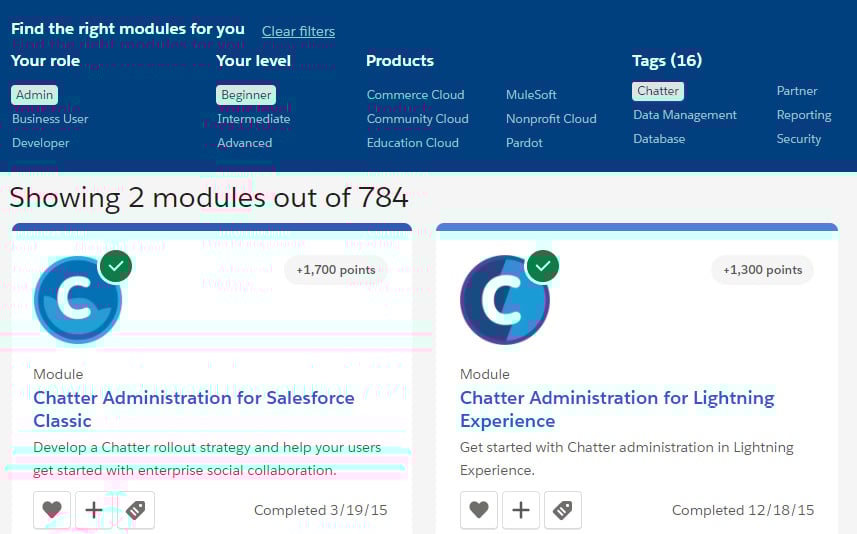The width and height of the screenshot is (857, 534).
Task: Click the +1,300 points badge
Action: coord(762,270)
